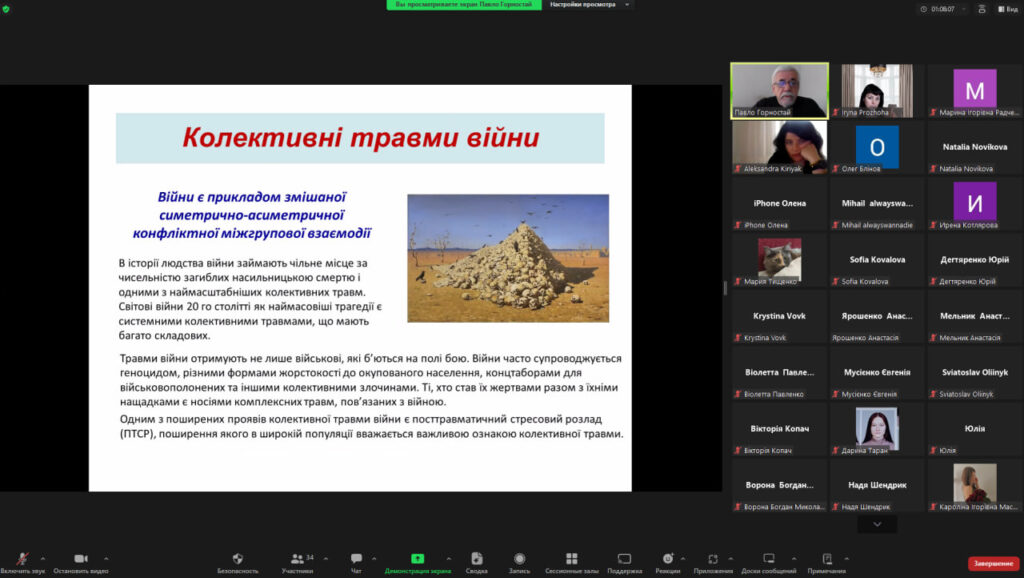Screen dimensions: 1024x578
Task: Open the Доски сообщений whiteboards item
Action: pos(769,560)
